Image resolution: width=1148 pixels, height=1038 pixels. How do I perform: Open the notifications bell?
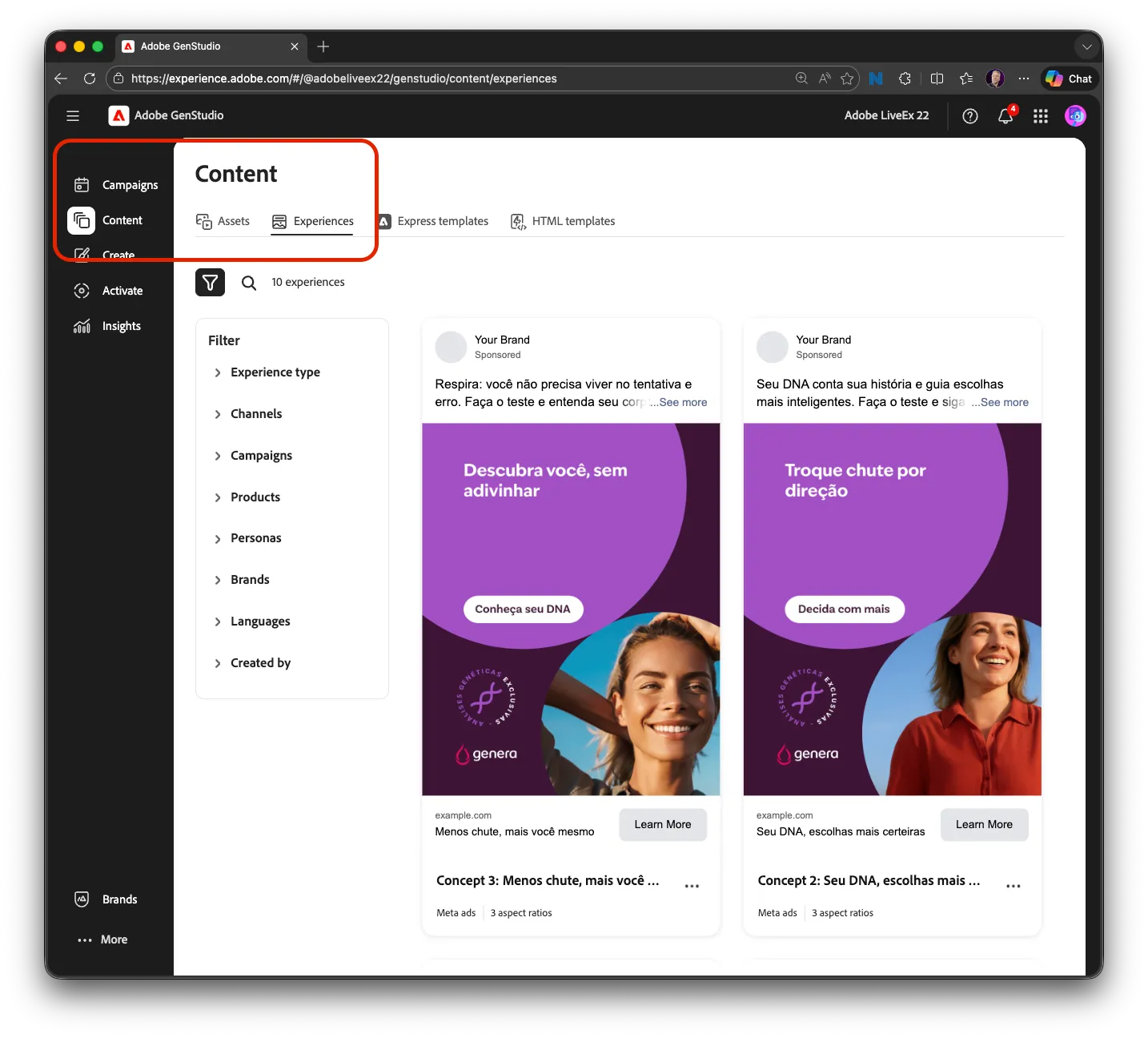(1006, 116)
